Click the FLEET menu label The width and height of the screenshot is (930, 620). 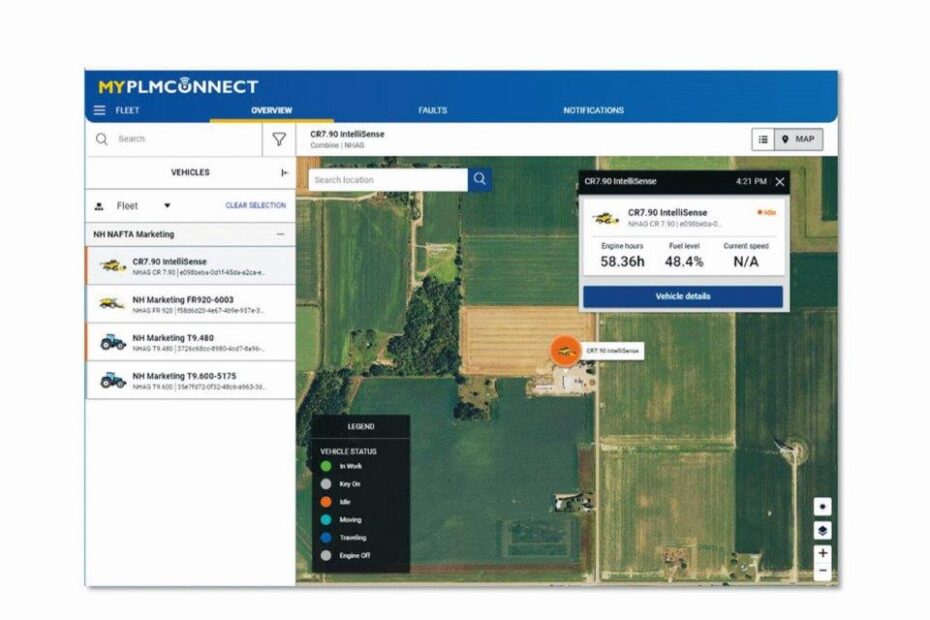point(128,110)
